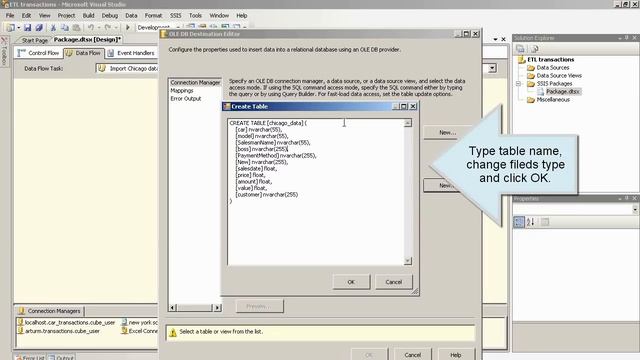Open the Data Flow Task combo box arrow
The width and height of the screenshot is (640, 360).
493,68
